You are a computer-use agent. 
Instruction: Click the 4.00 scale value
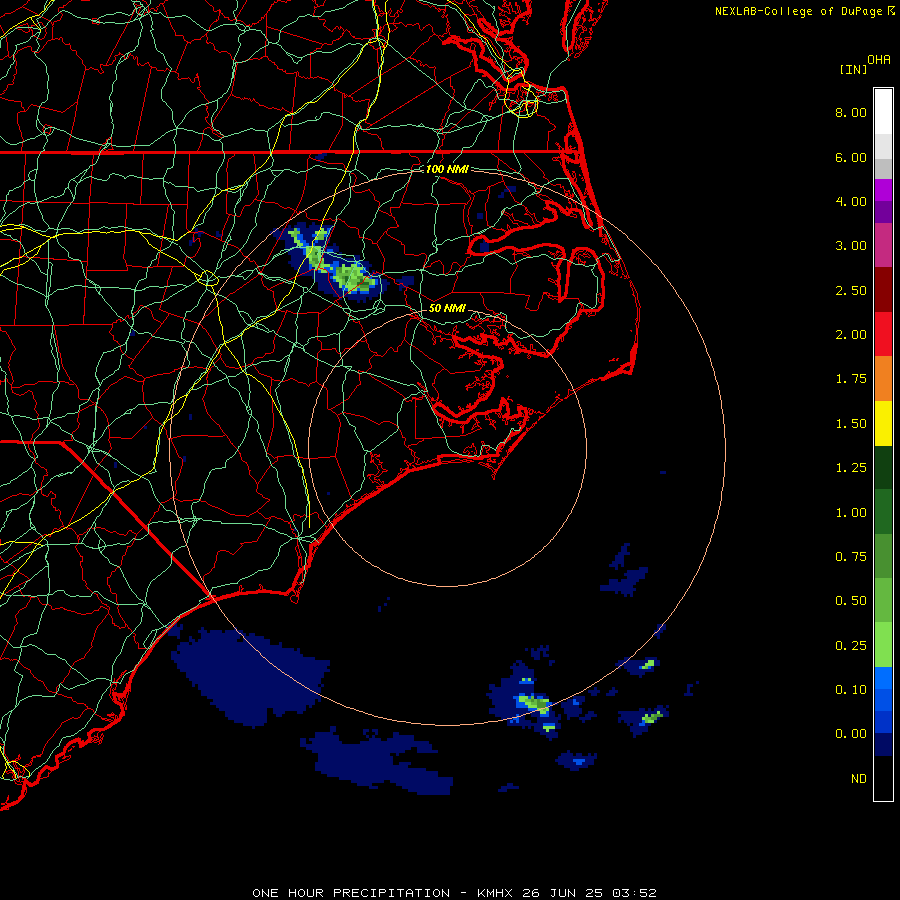point(851,201)
